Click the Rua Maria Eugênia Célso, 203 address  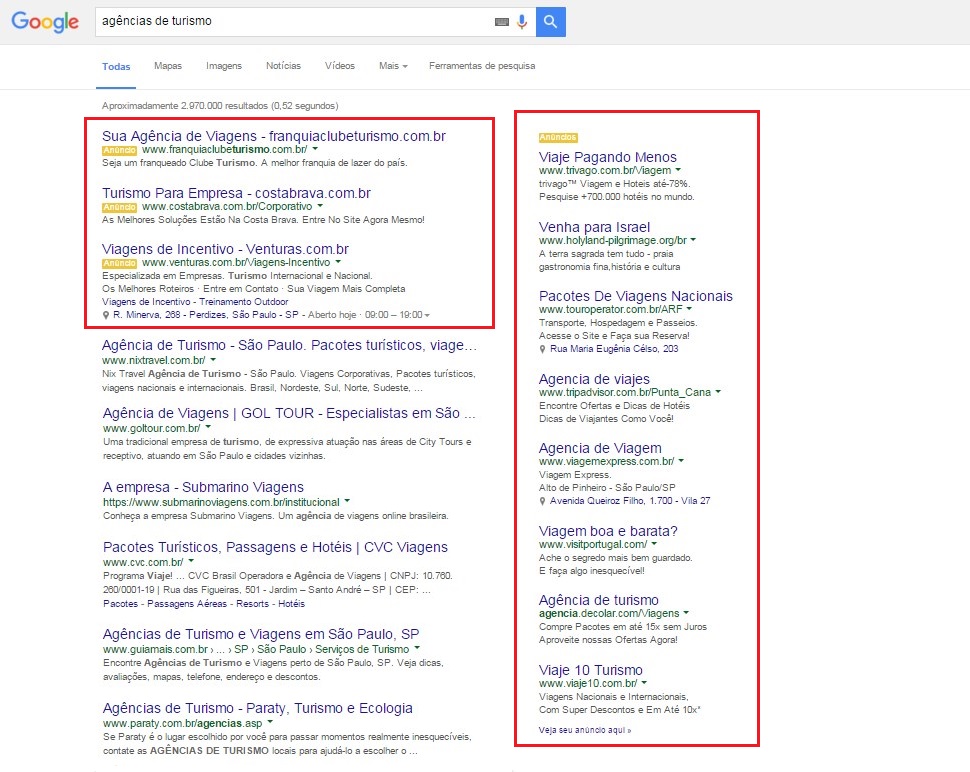(614, 349)
